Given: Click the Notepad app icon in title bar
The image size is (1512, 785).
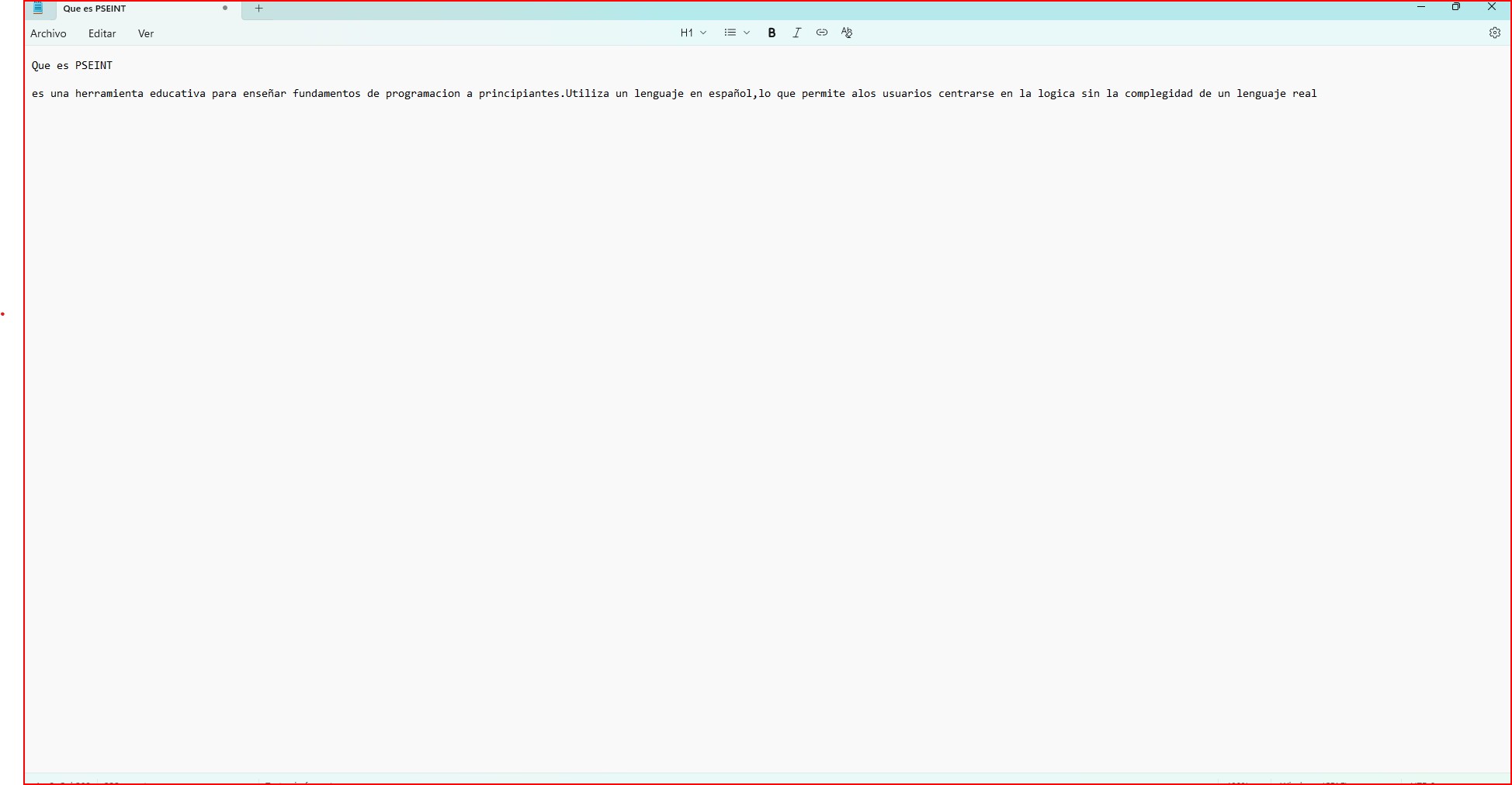Looking at the screenshot, I should click(x=38, y=9).
